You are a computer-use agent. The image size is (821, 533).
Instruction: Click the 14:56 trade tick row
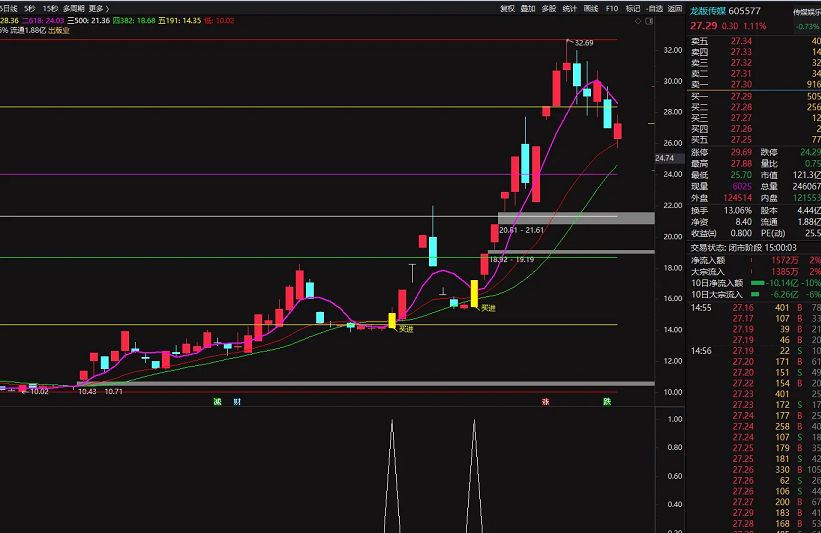(754, 351)
